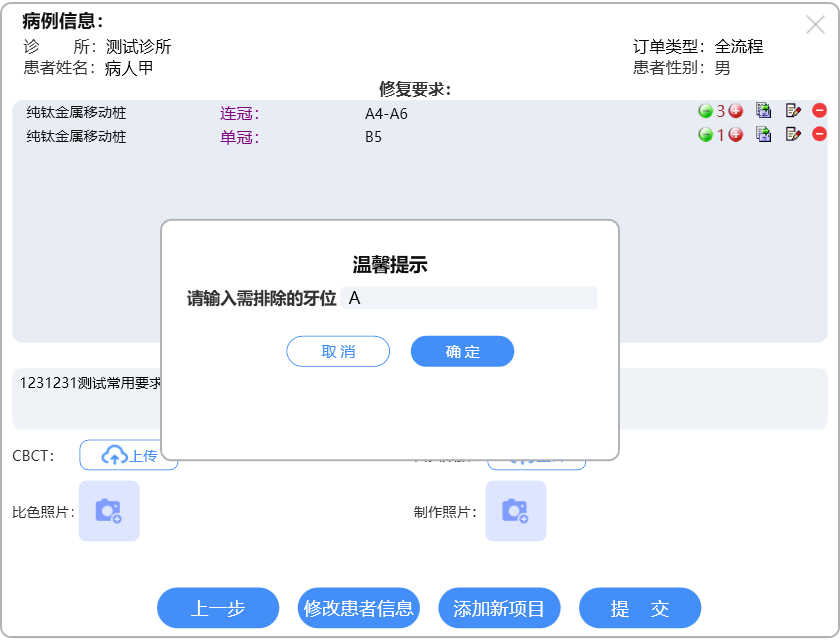
Task: Click the 比色照片 camera upload icon
Action: [109, 511]
